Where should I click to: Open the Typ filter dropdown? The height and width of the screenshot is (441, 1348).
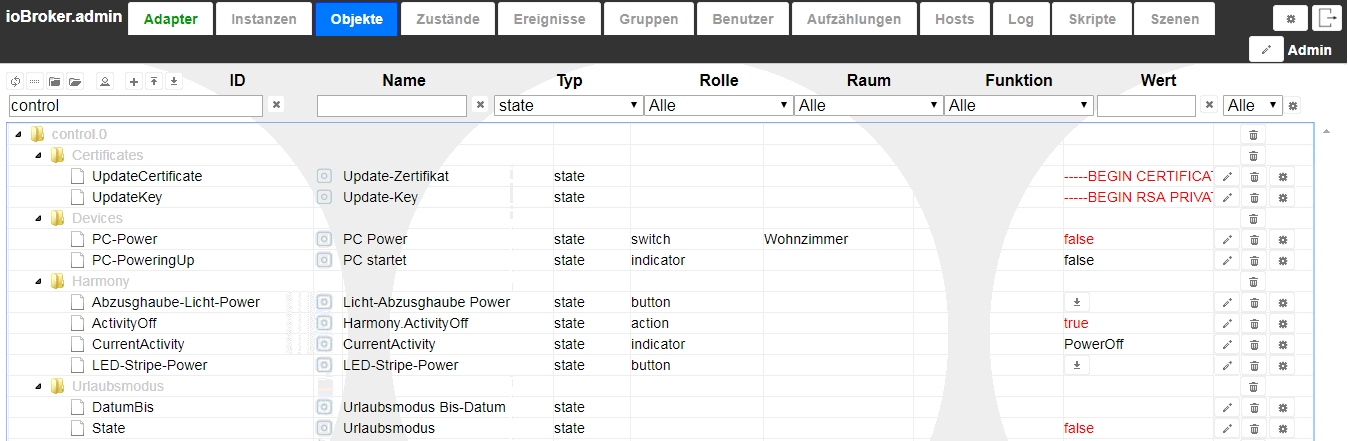(568, 105)
